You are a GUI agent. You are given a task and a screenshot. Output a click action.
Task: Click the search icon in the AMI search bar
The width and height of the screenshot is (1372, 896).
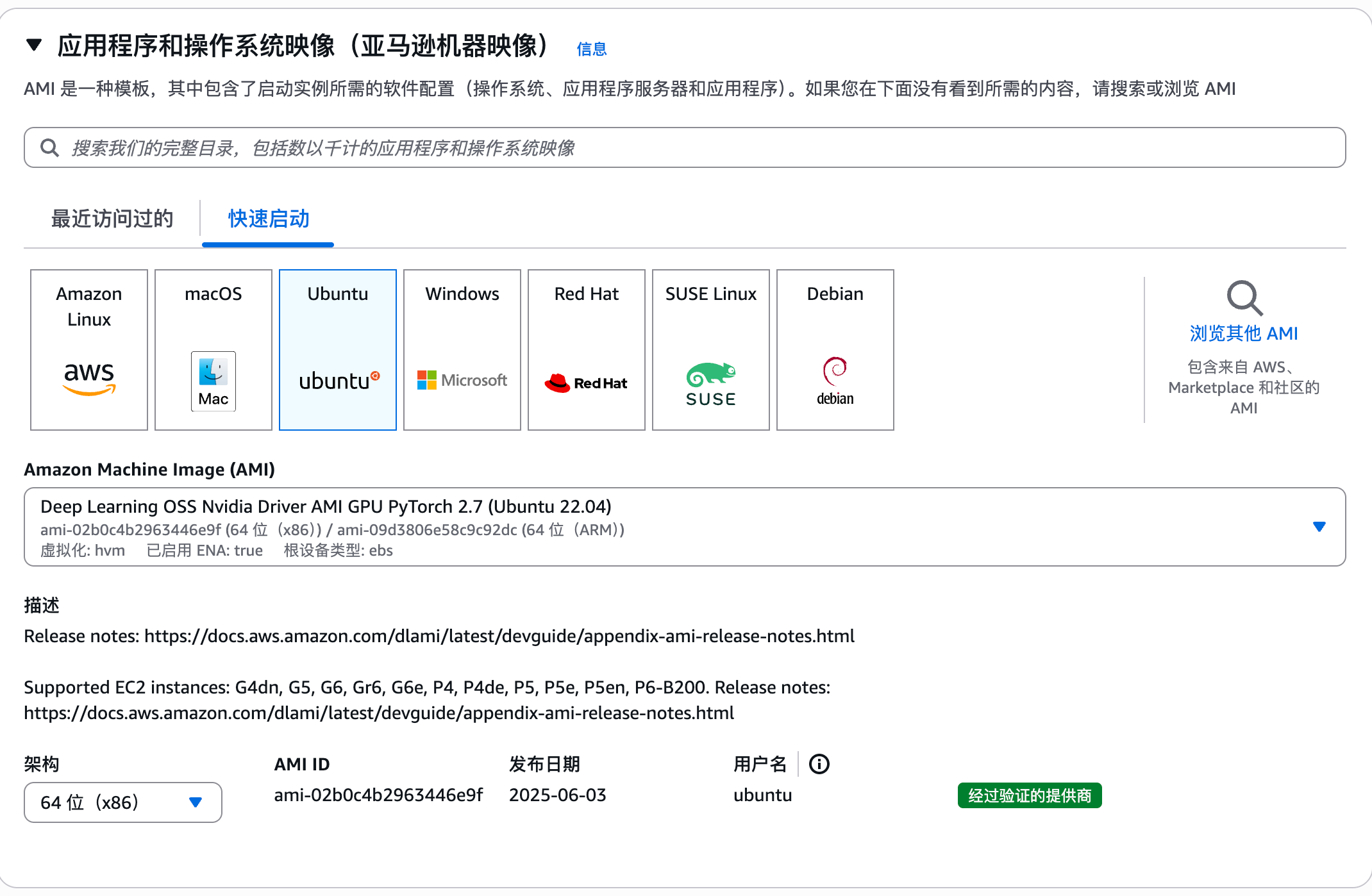pyautogui.click(x=49, y=148)
